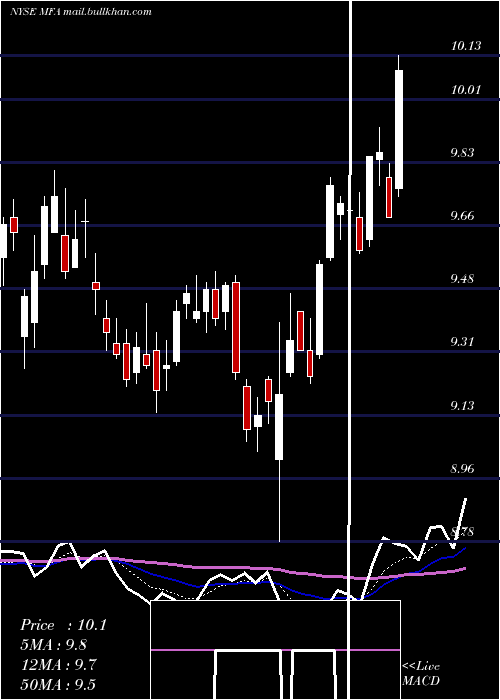Click the 9.48 price axis label

coord(462,279)
